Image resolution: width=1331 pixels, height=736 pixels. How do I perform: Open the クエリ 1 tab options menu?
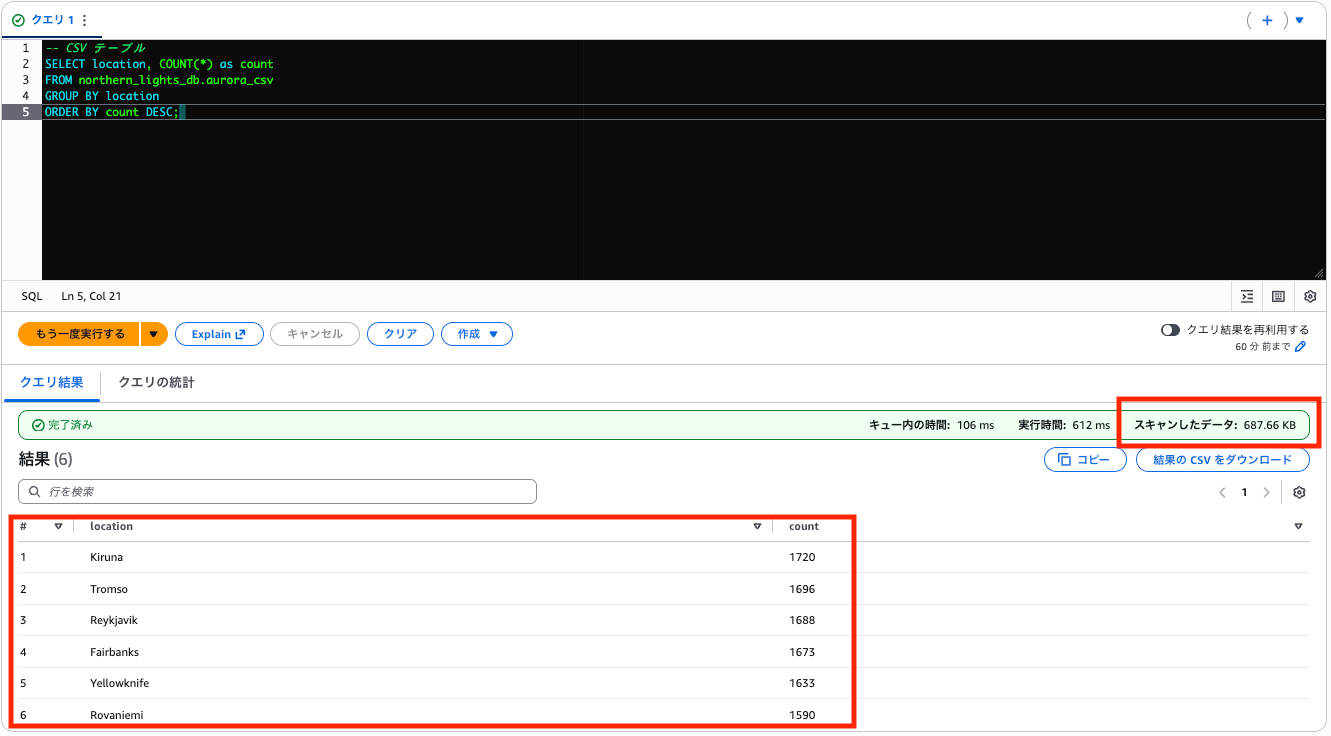click(x=84, y=20)
